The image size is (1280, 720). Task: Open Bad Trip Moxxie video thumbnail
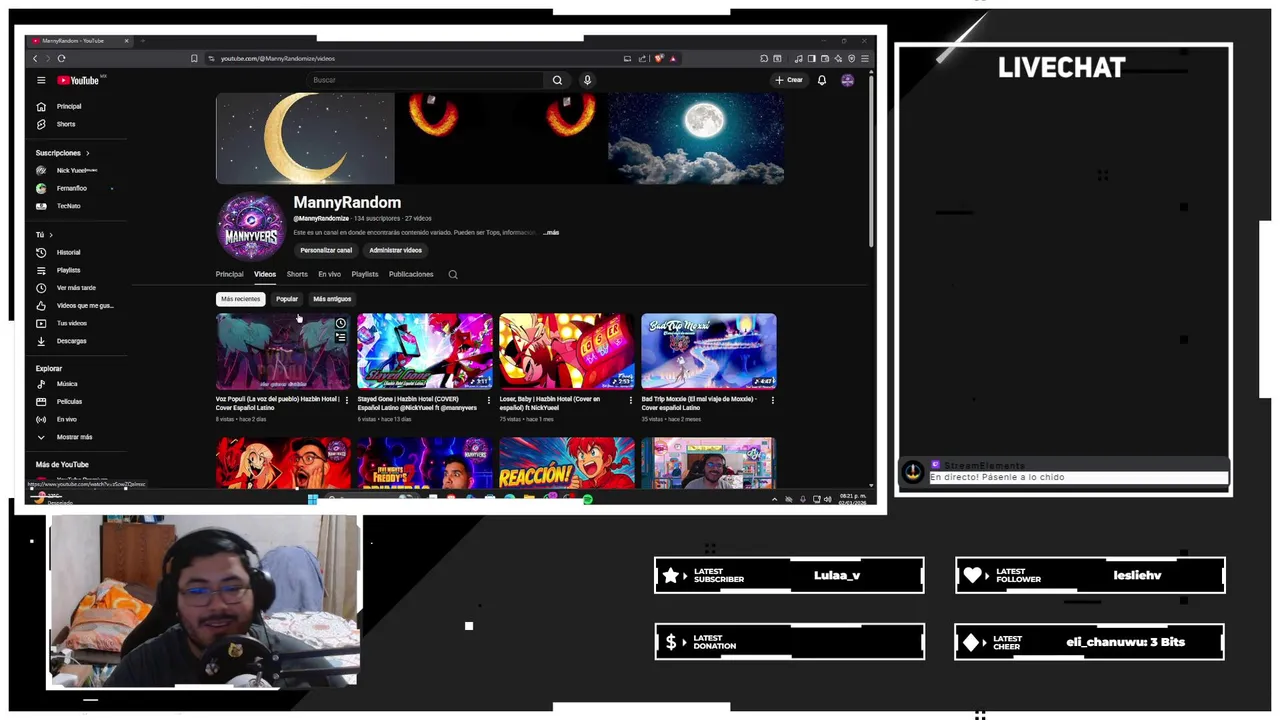coord(709,351)
